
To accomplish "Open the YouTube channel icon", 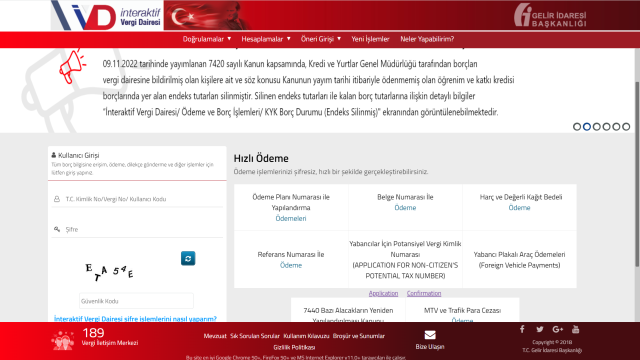I will click(x=576, y=329).
